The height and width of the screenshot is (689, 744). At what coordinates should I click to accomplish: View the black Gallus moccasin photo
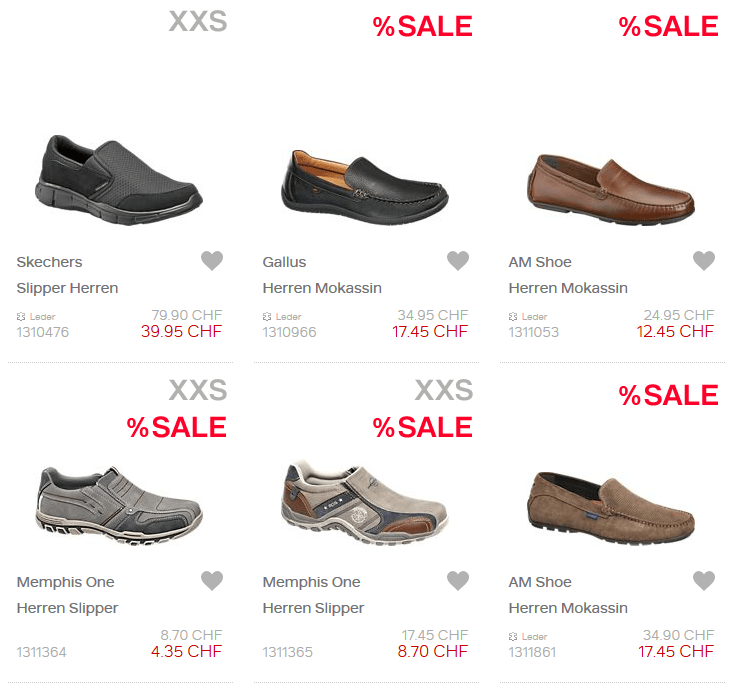click(367, 180)
